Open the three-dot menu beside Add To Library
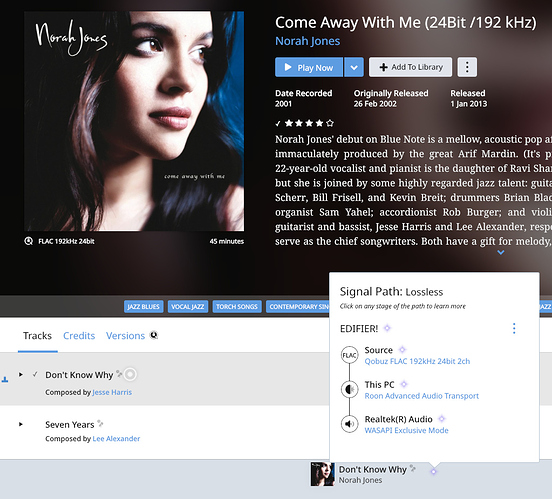The image size is (552, 499). point(467,67)
